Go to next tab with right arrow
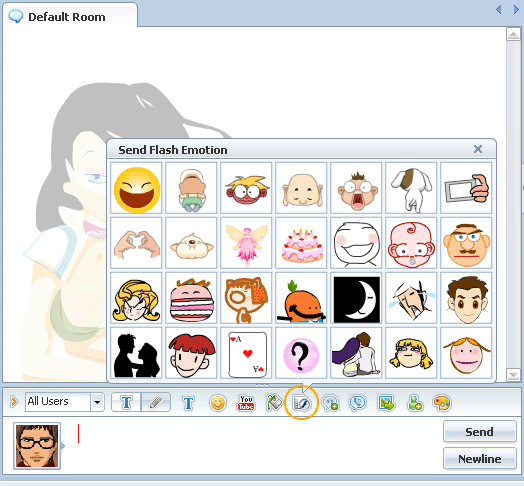This screenshot has width=524, height=486. [516, 9]
